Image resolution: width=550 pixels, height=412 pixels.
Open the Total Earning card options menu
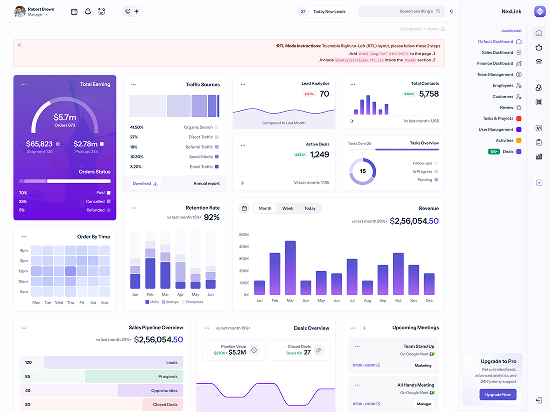pos(24,85)
